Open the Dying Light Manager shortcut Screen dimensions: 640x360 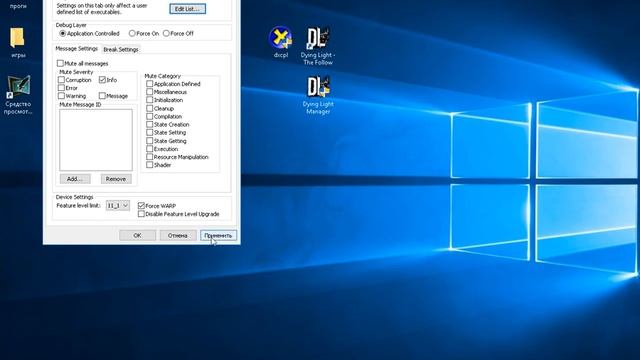(318, 95)
